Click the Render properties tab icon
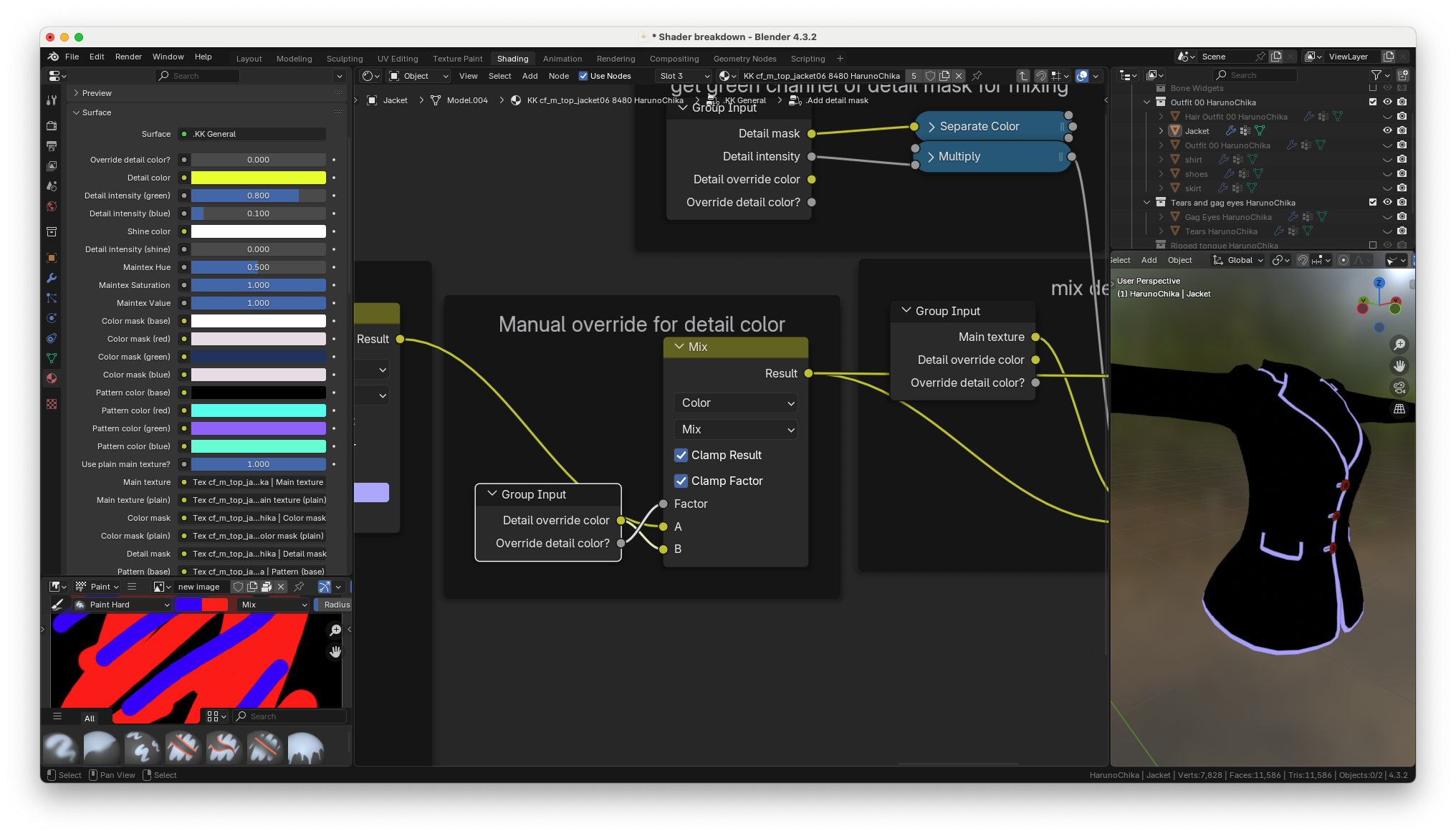 (52, 125)
